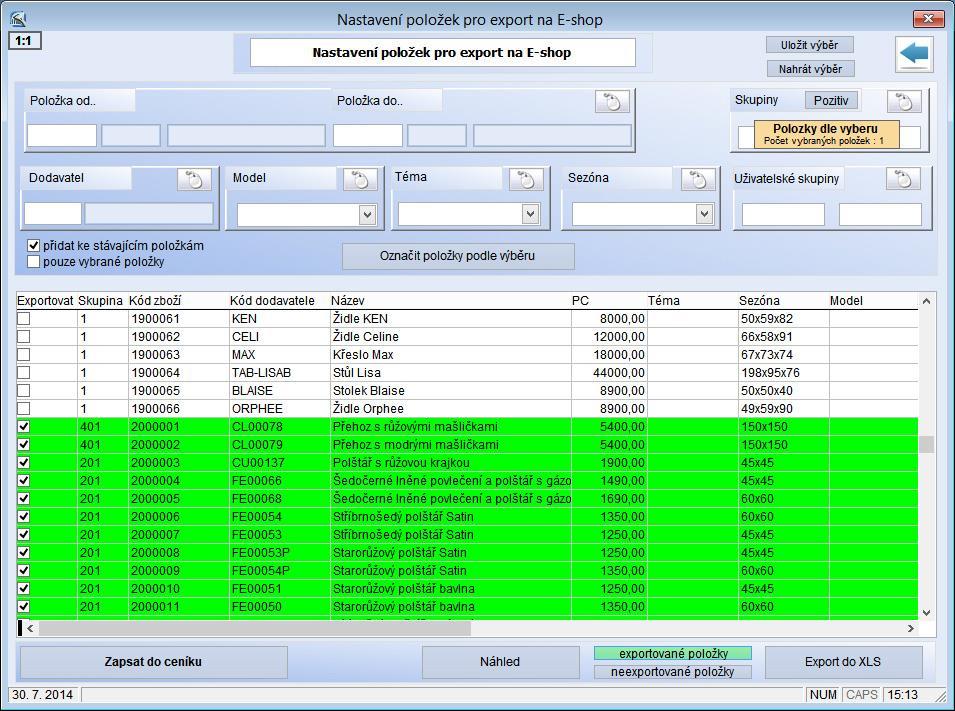955x711 pixels.
Task: Click the Položka od/do picker icon
Action: click(x=611, y=101)
